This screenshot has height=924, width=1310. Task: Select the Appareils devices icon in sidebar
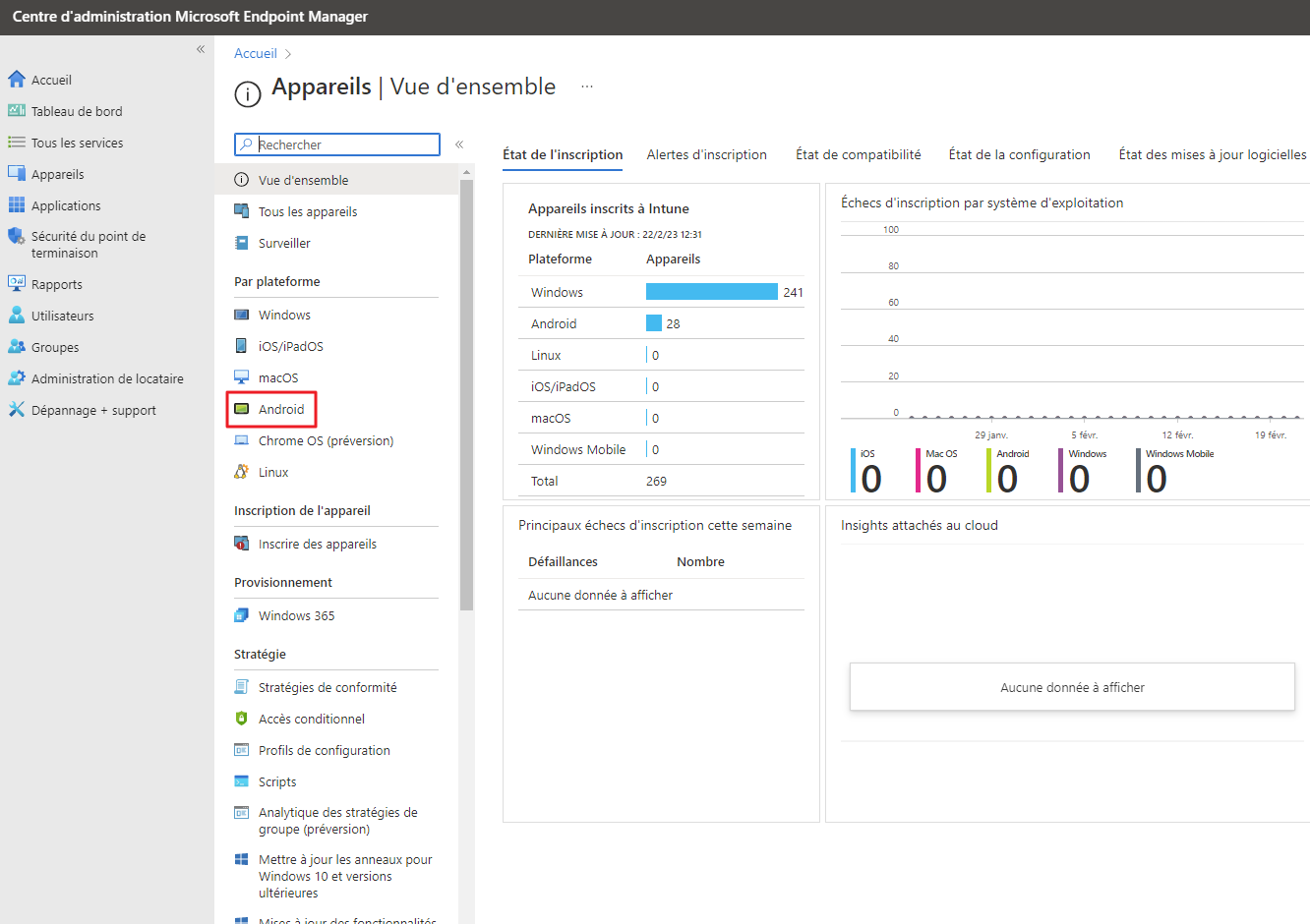(16, 174)
